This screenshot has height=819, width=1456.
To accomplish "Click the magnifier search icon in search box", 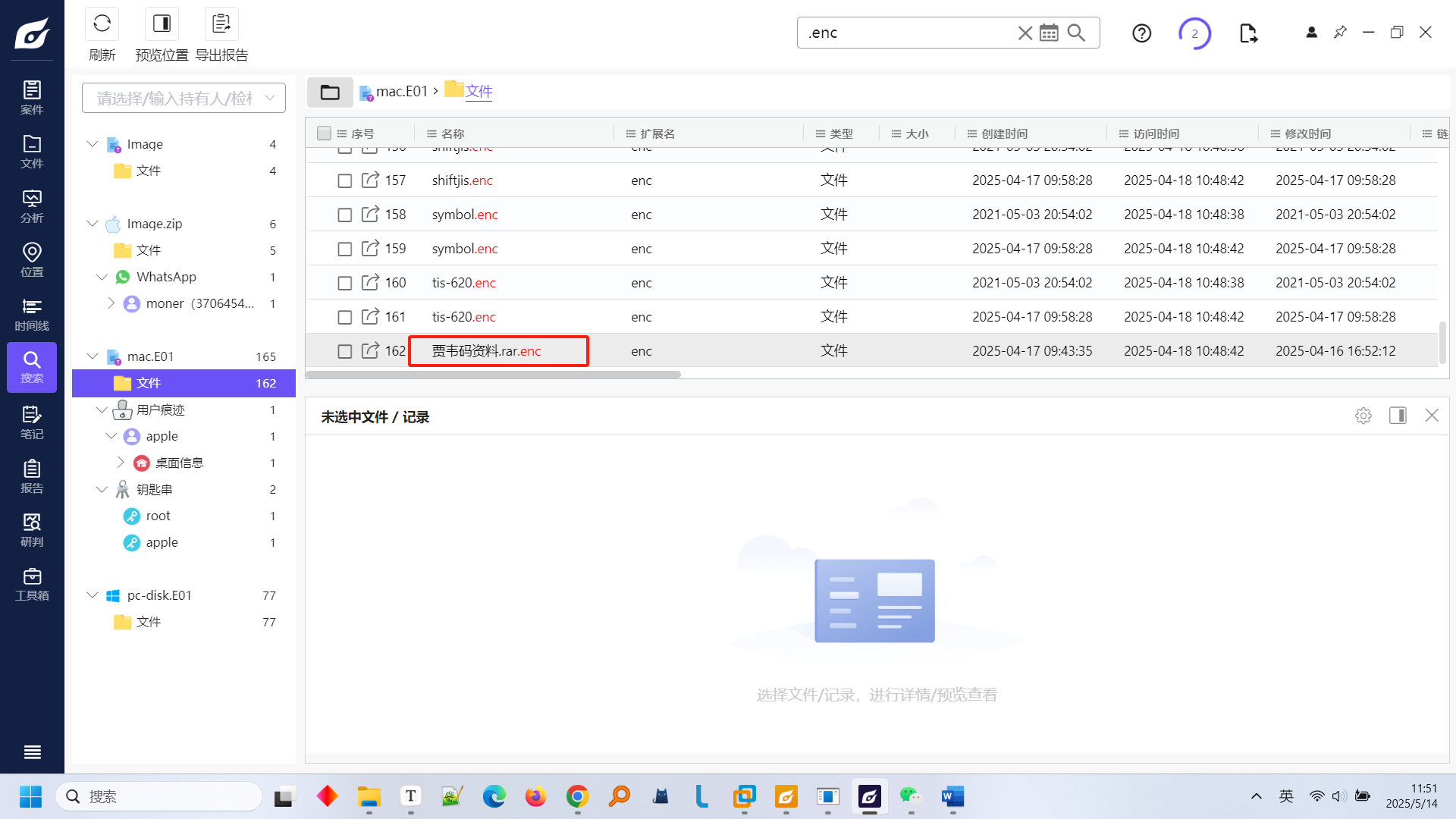I will tap(1076, 33).
